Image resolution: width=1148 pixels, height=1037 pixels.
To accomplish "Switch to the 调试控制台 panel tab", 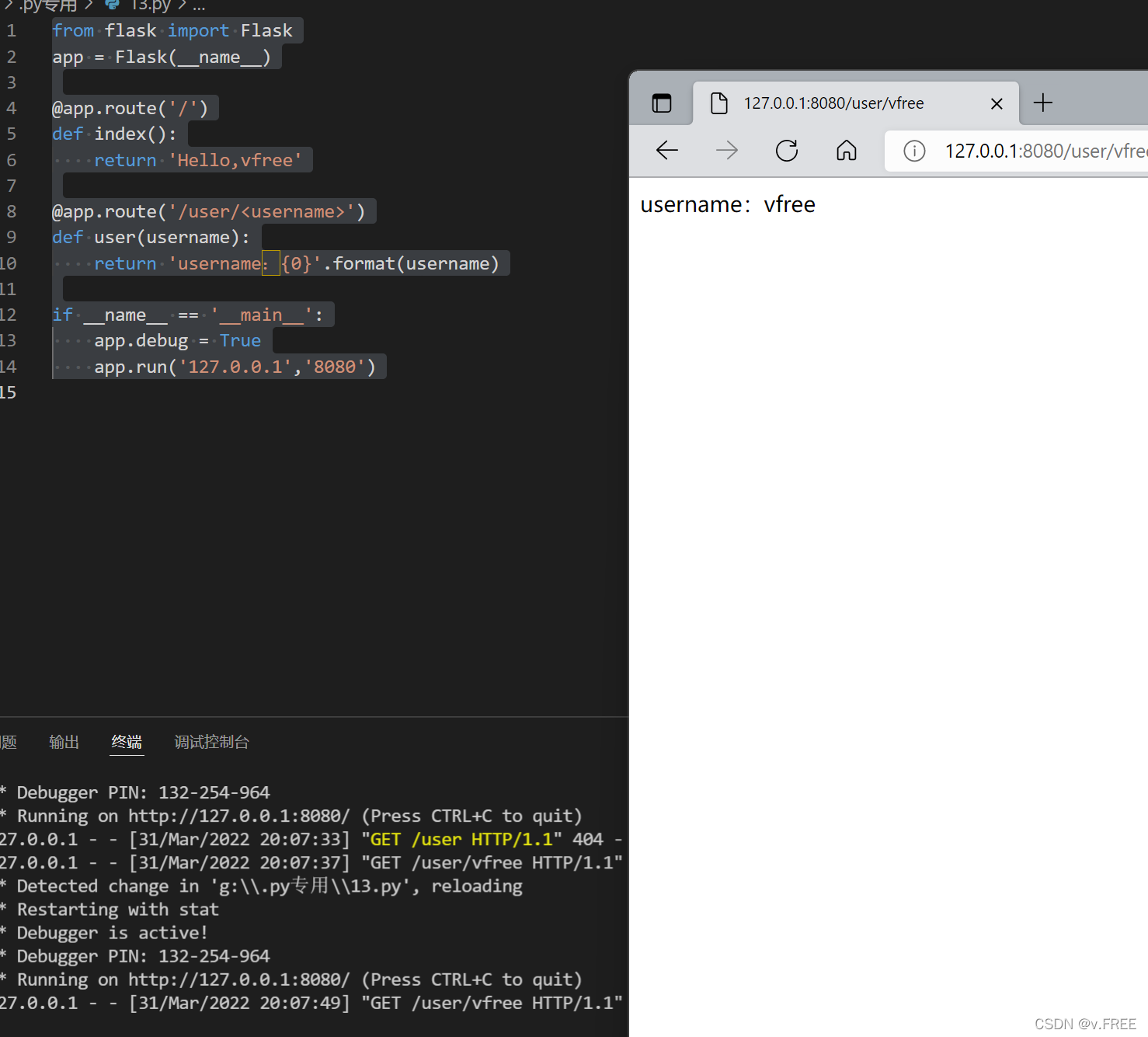I will tap(211, 742).
